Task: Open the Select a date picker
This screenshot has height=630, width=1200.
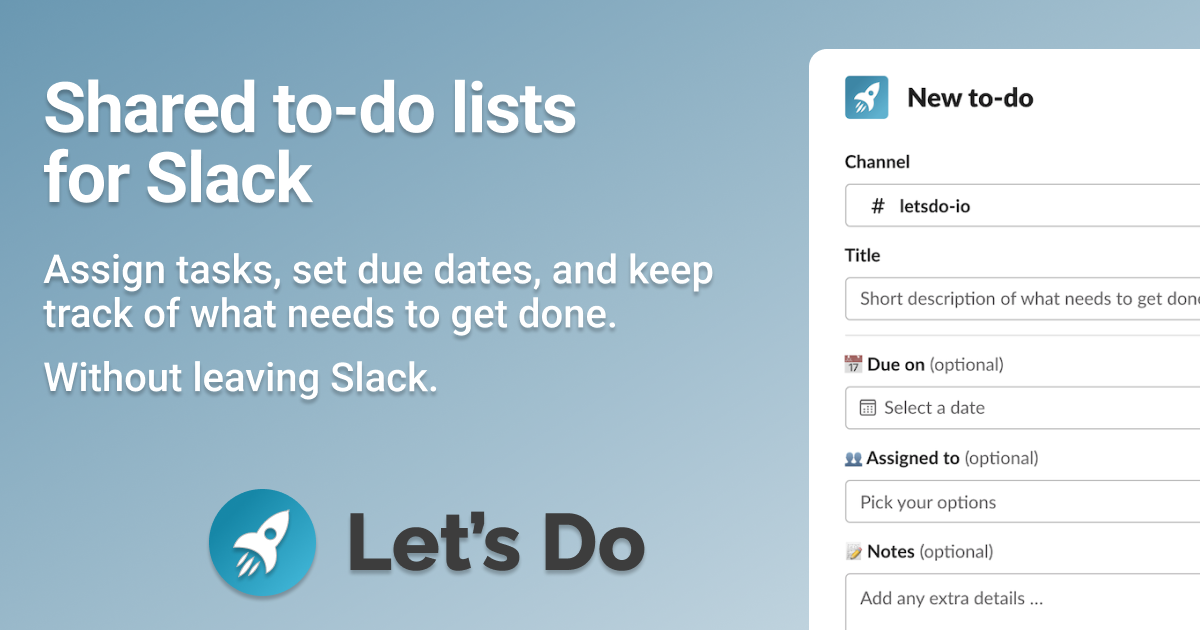Action: pyautogui.click(x=1022, y=408)
